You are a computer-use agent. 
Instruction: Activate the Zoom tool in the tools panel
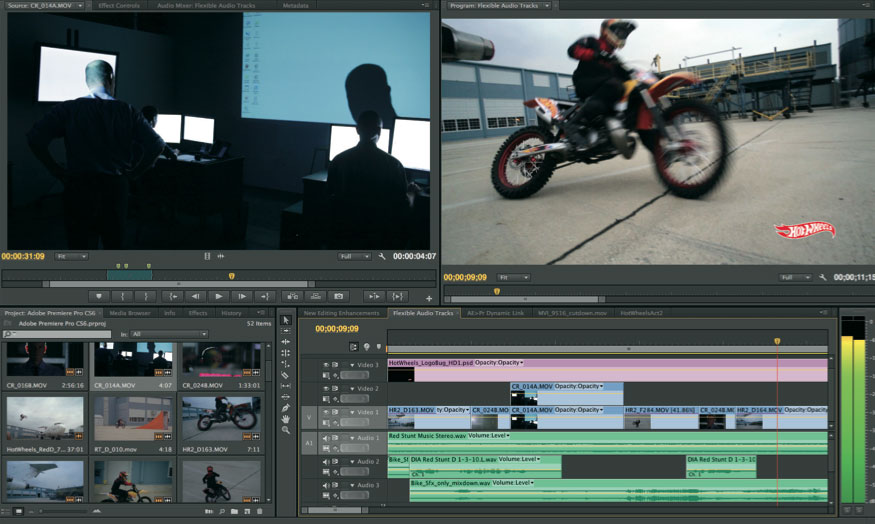[x=286, y=430]
